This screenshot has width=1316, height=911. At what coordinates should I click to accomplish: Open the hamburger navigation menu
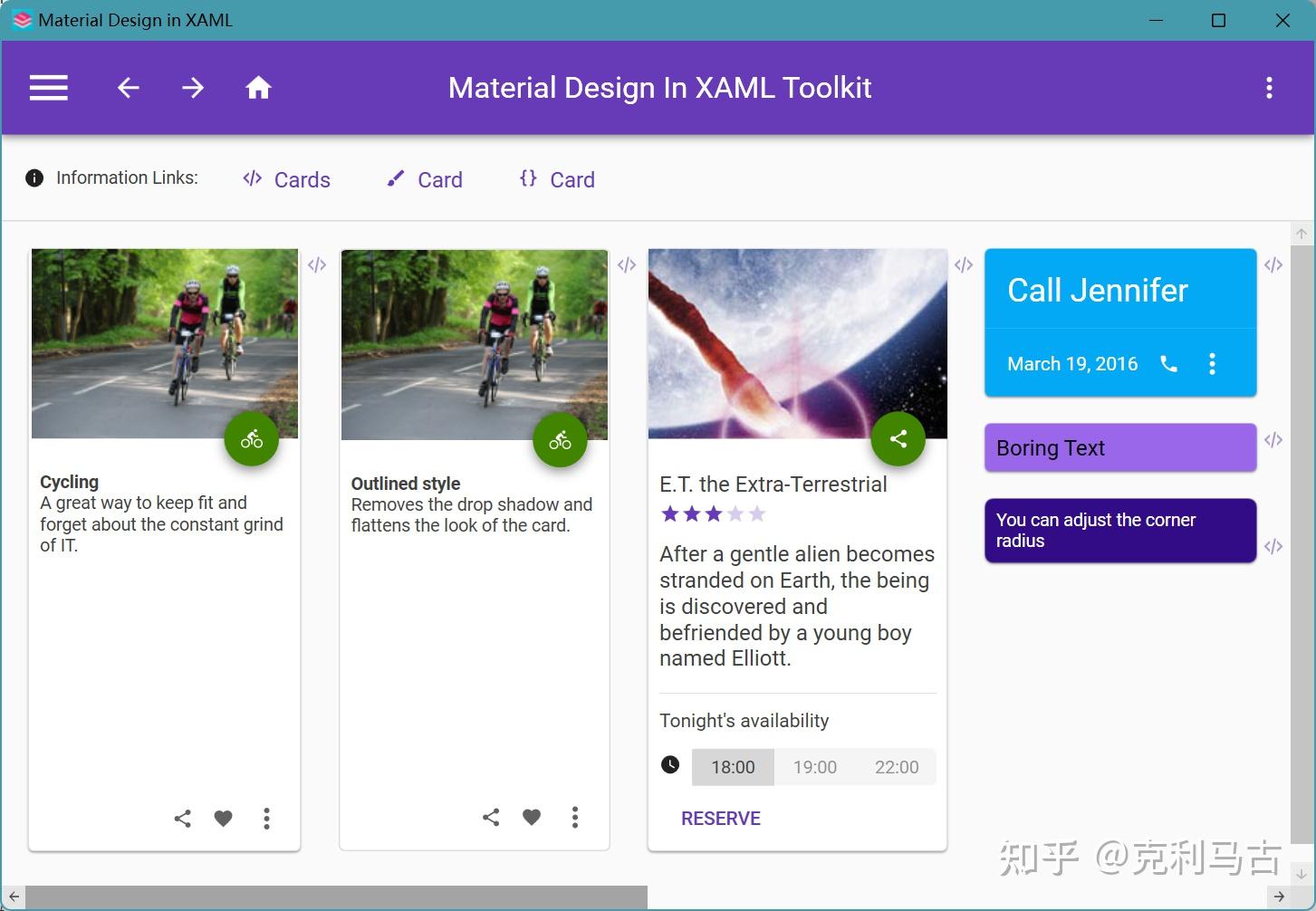[48, 87]
